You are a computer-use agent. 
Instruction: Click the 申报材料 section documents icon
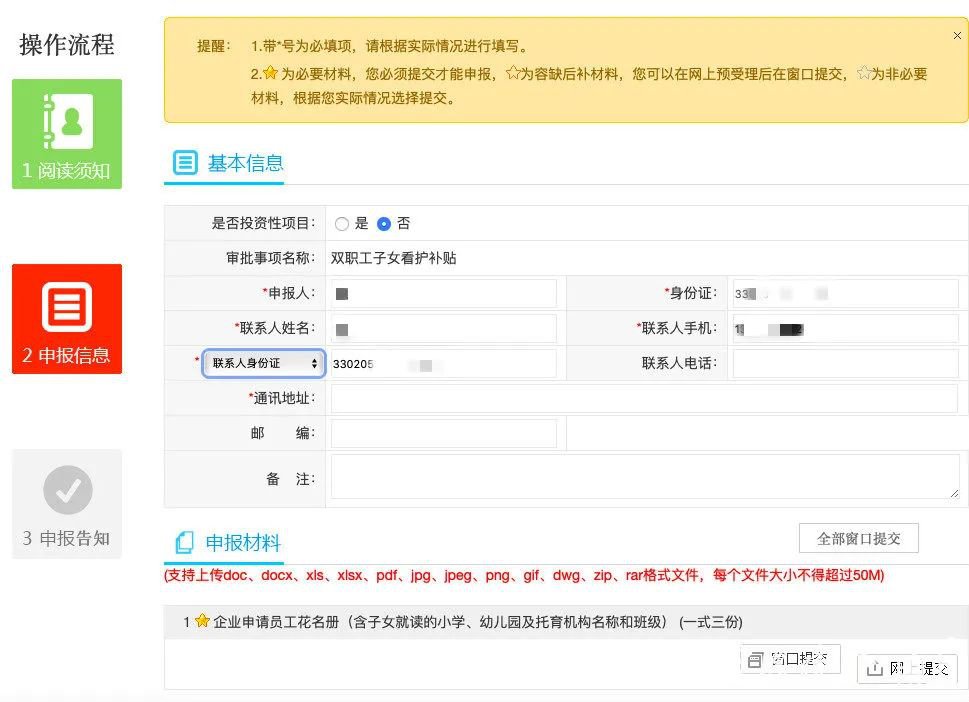184,543
